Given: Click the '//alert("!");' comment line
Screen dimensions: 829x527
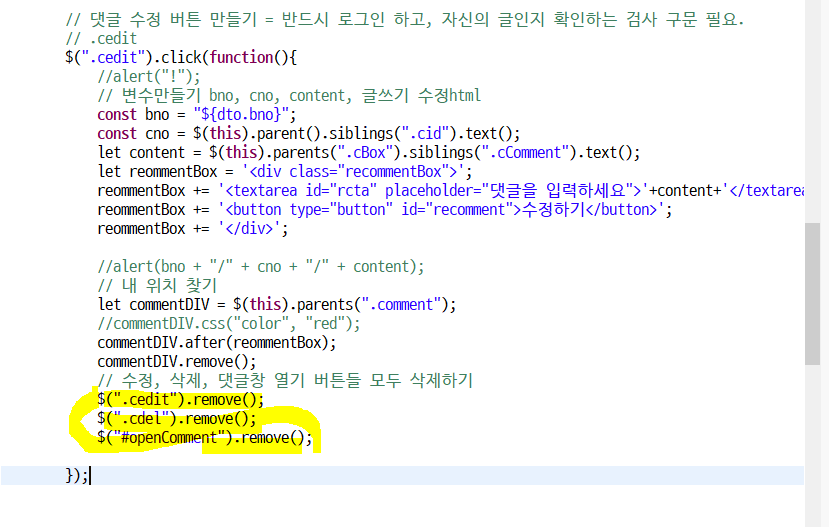Looking at the screenshot, I should coord(149,77).
